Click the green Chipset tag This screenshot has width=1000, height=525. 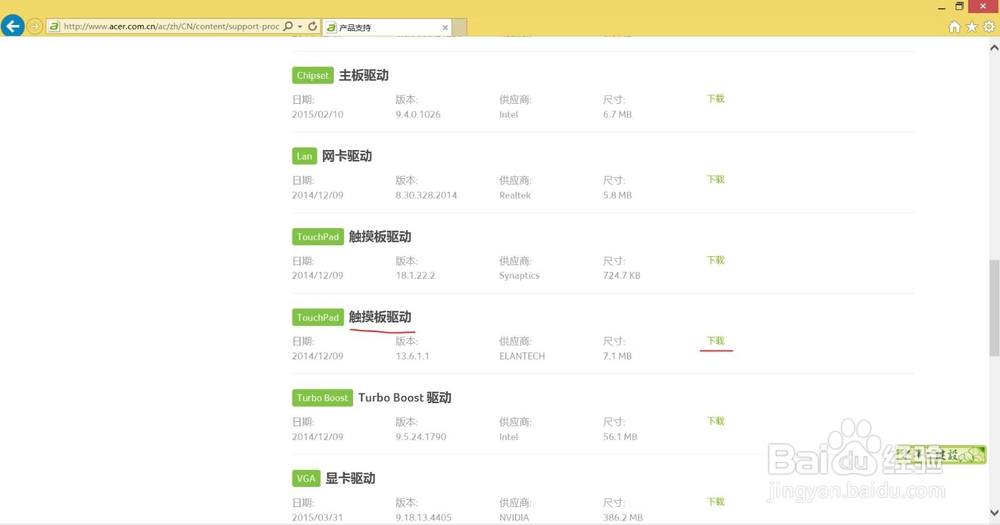tap(312, 75)
